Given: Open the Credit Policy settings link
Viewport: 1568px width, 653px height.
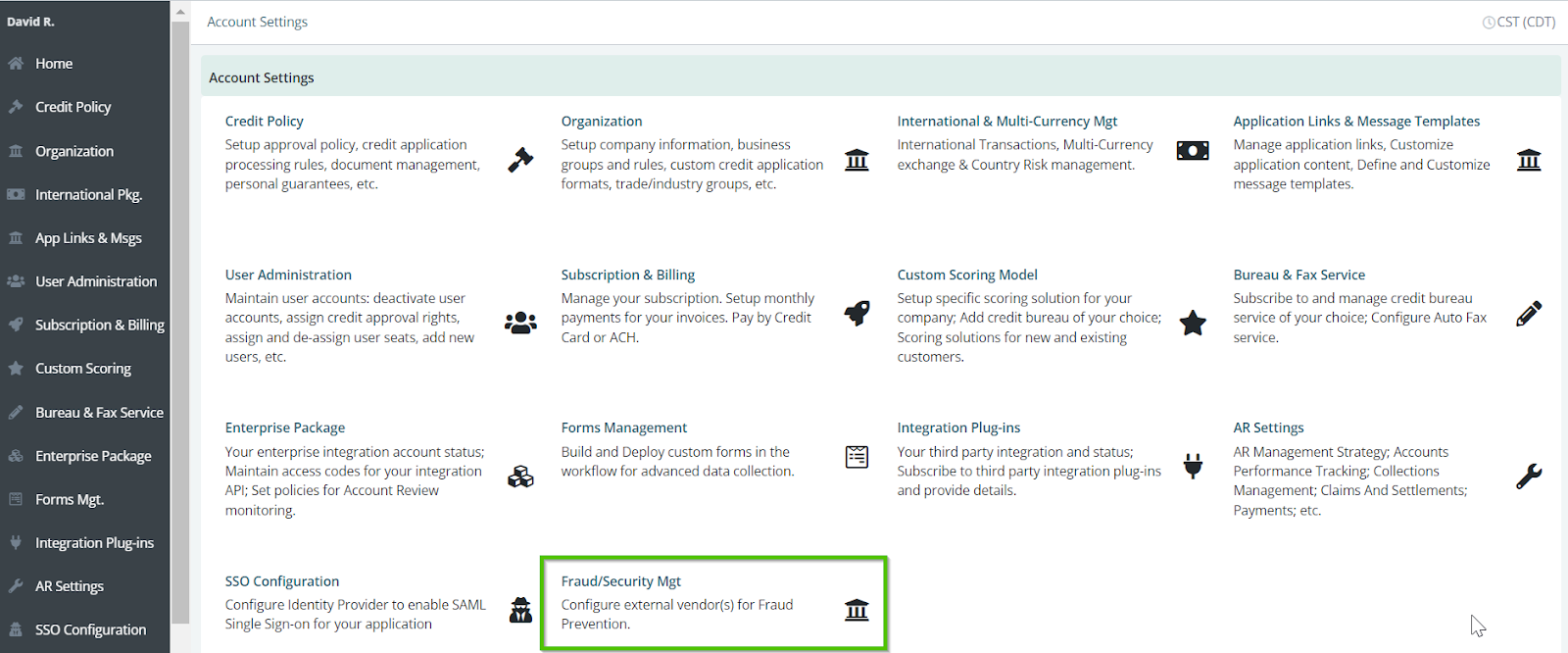Looking at the screenshot, I should pyautogui.click(x=265, y=122).
